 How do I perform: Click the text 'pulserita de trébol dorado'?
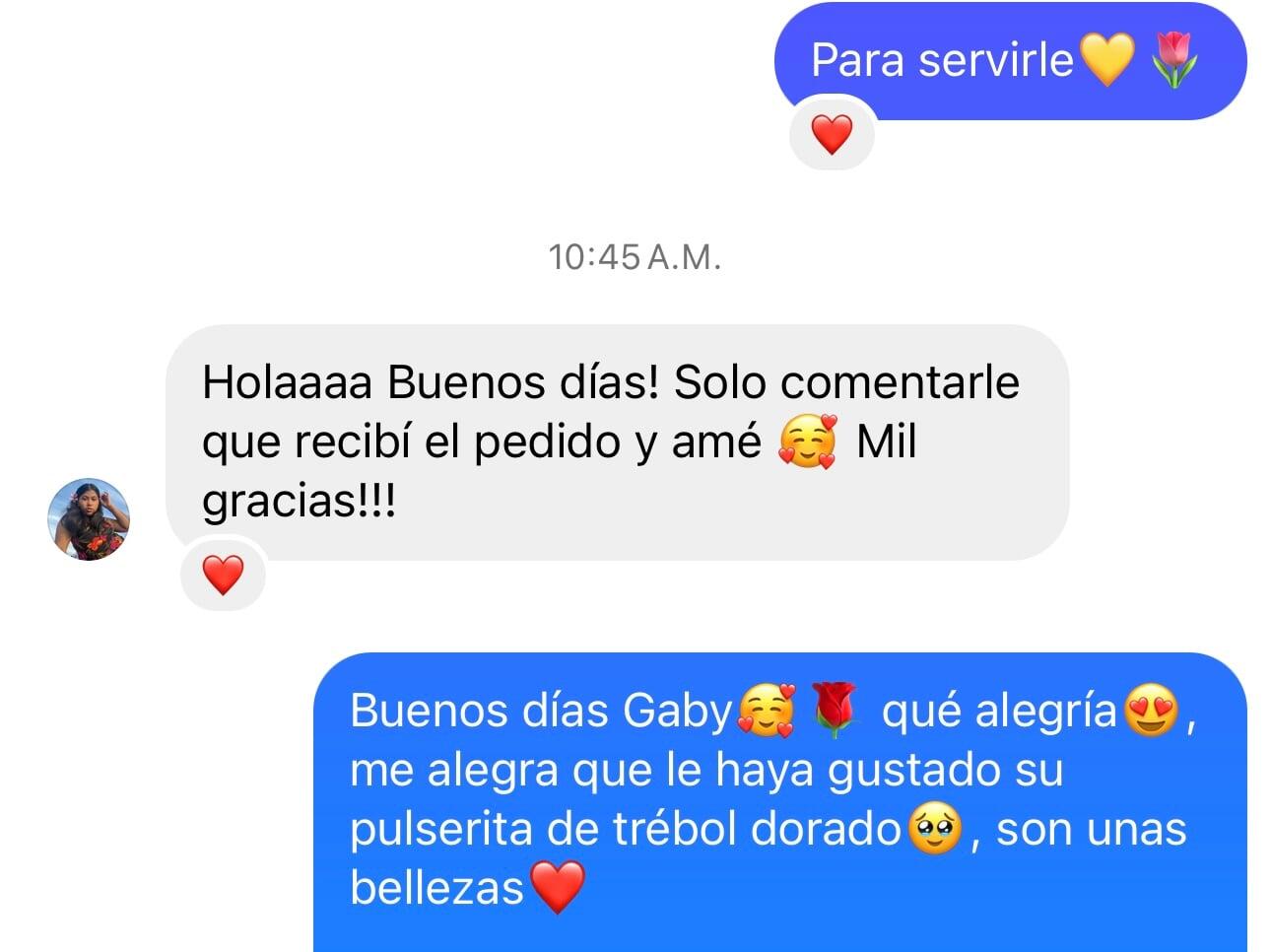[x=627, y=829]
